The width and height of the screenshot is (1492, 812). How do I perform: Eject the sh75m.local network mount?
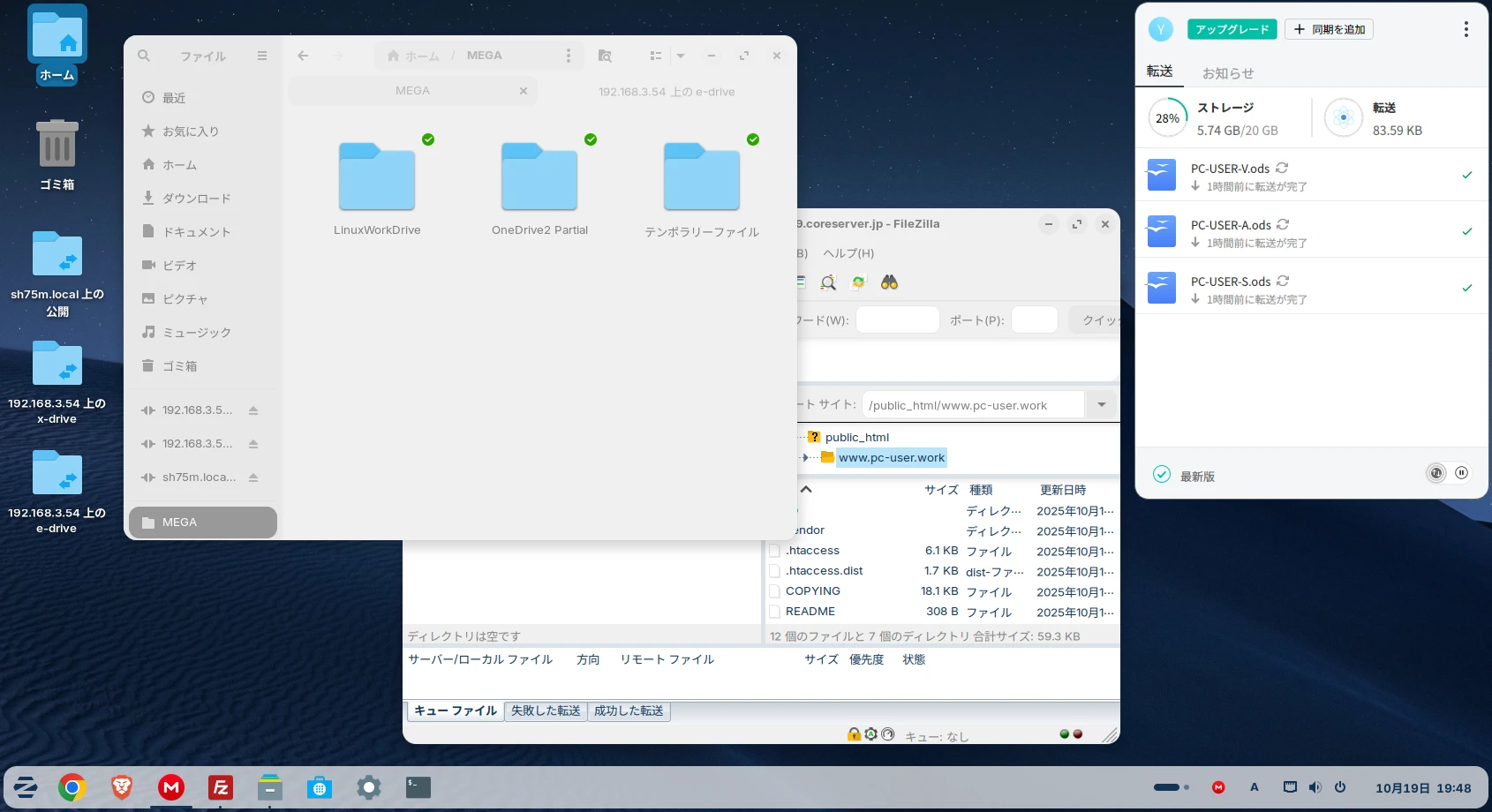tap(253, 477)
